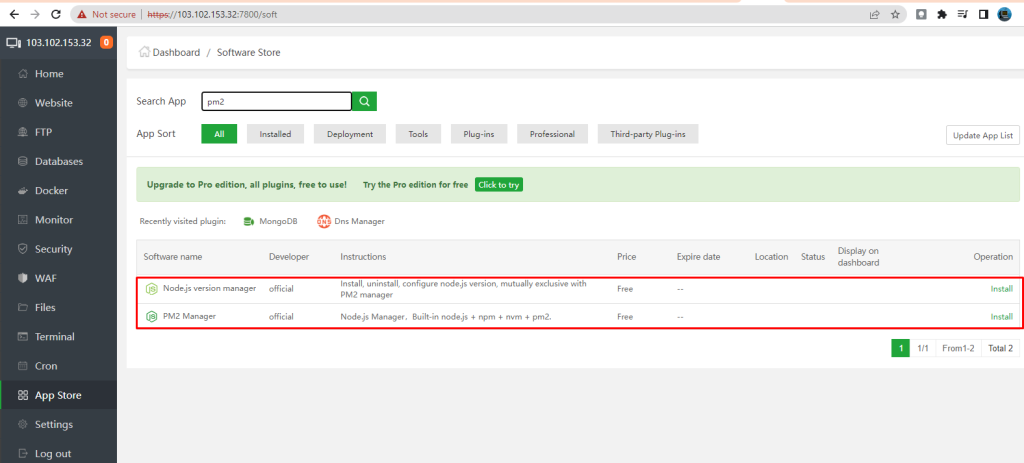
Task: Open the media control icon in toolbar
Action: tap(962, 14)
